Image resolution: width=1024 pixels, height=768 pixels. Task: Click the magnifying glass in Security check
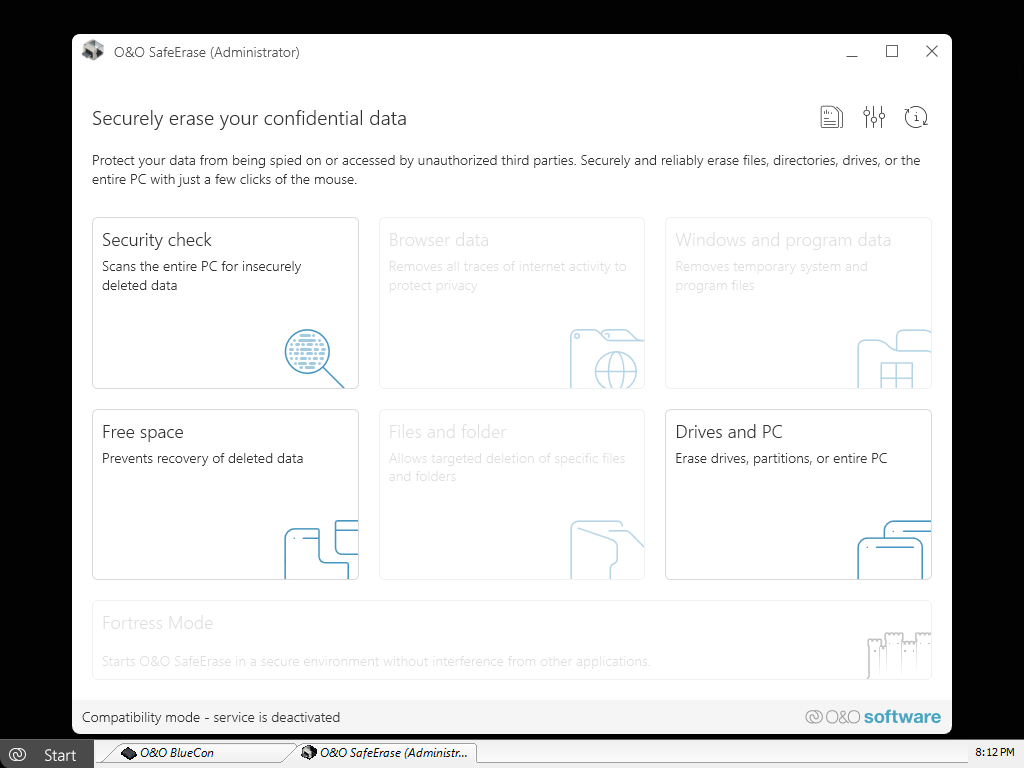(x=313, y=357)
